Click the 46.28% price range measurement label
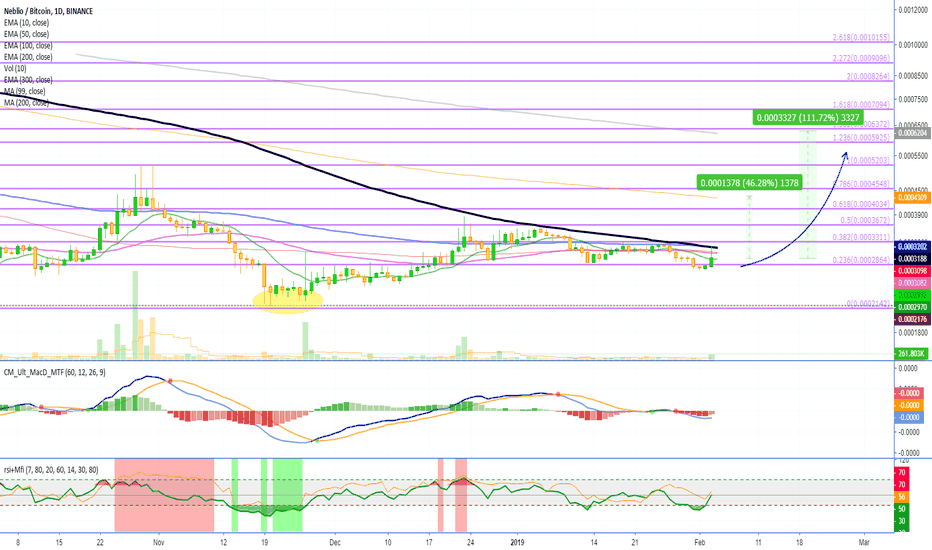This screenshot has height=550, width=932. [749, 183]
